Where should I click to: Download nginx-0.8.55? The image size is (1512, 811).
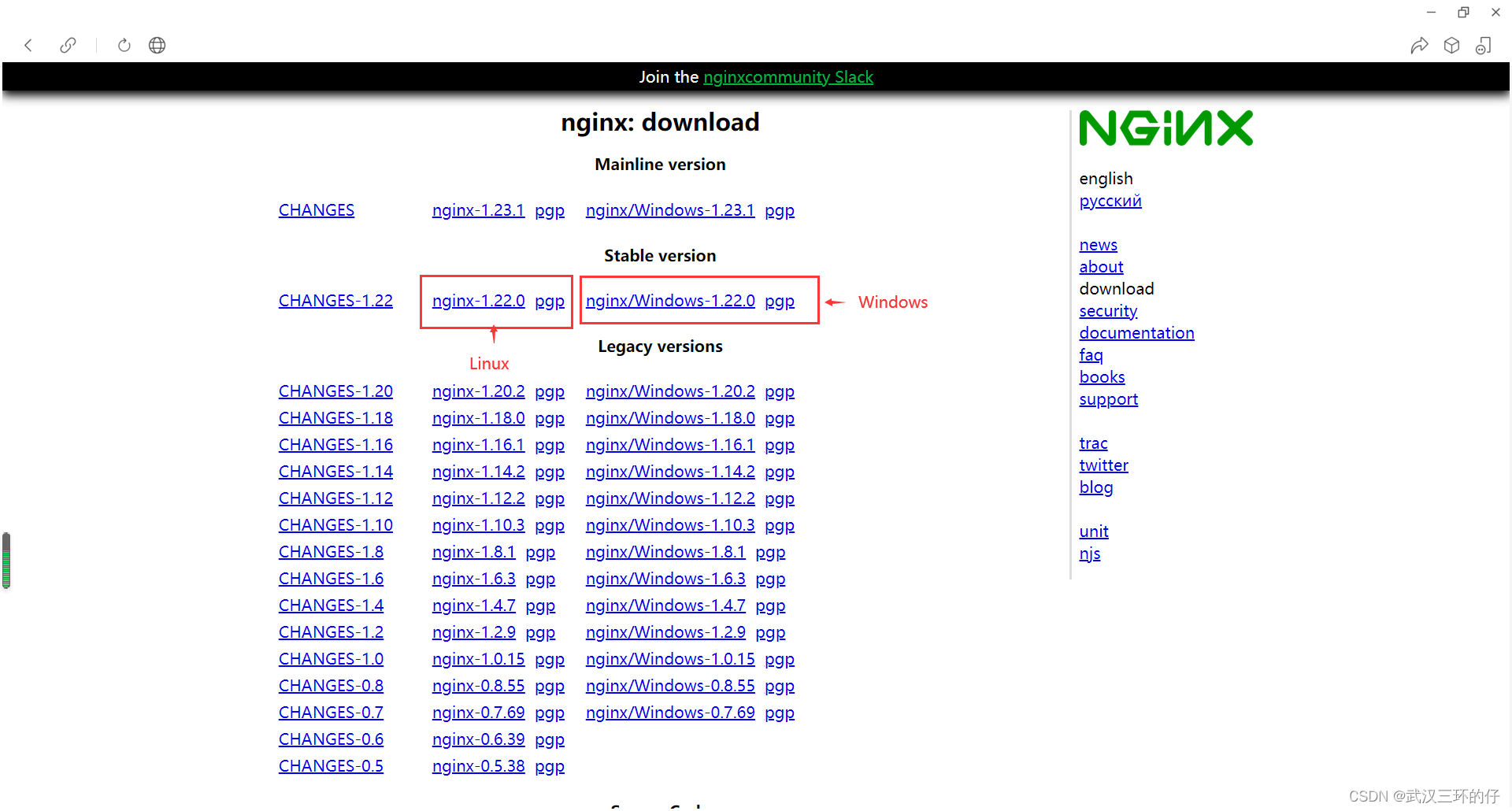click(478, 686)
